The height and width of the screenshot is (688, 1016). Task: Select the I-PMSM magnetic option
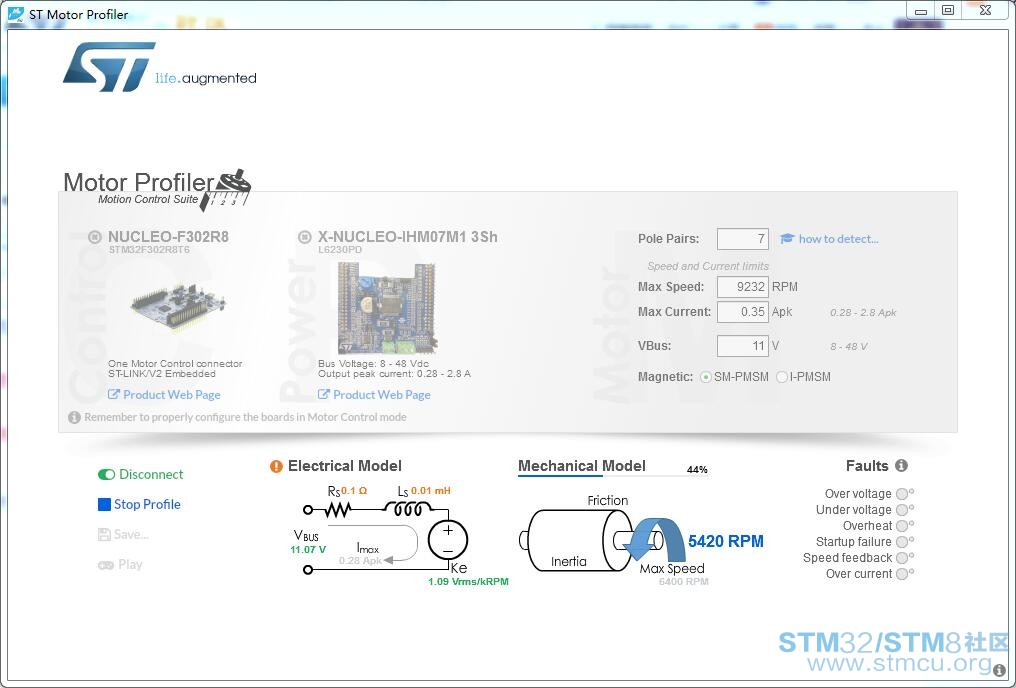coord(782,377)
